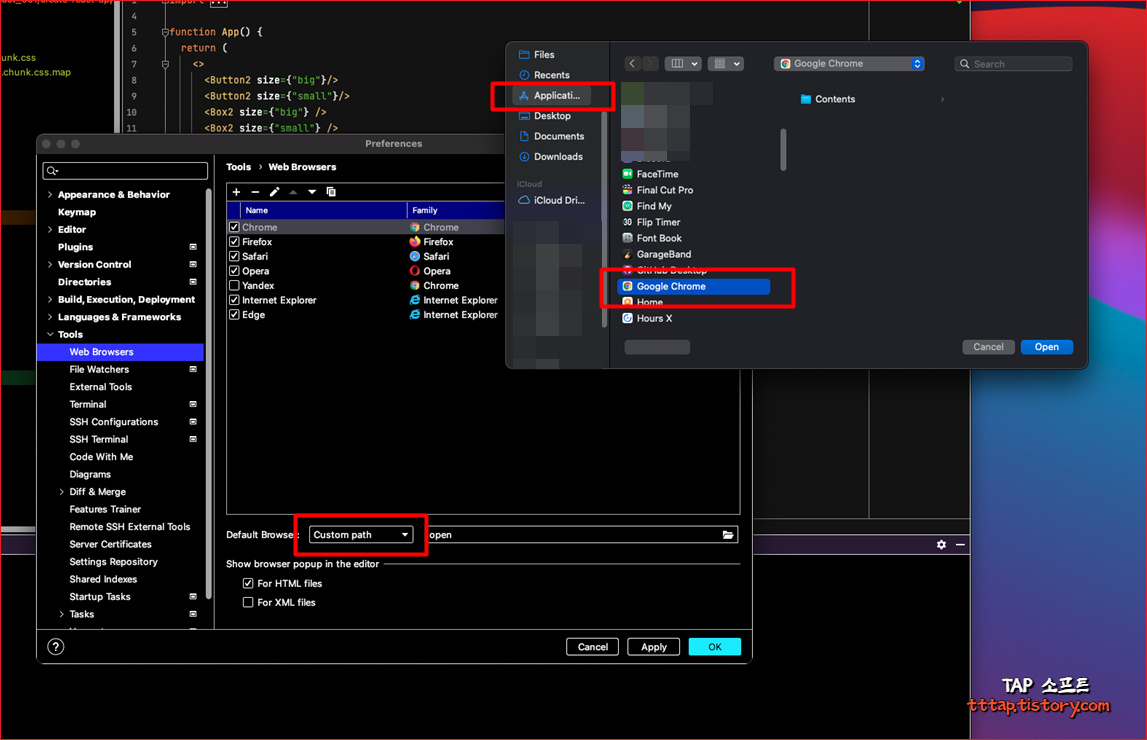Click the Preferences search field

point(125,170)
